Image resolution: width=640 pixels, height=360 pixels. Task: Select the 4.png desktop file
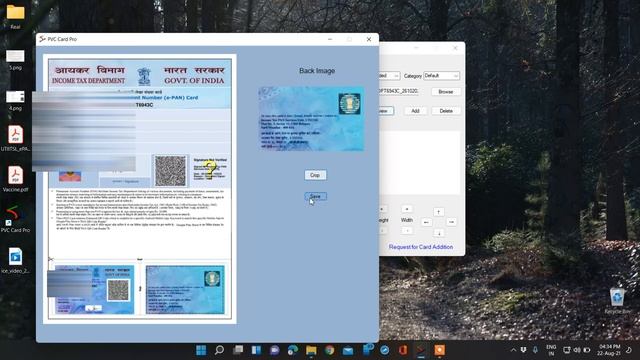tap(16, 100)
